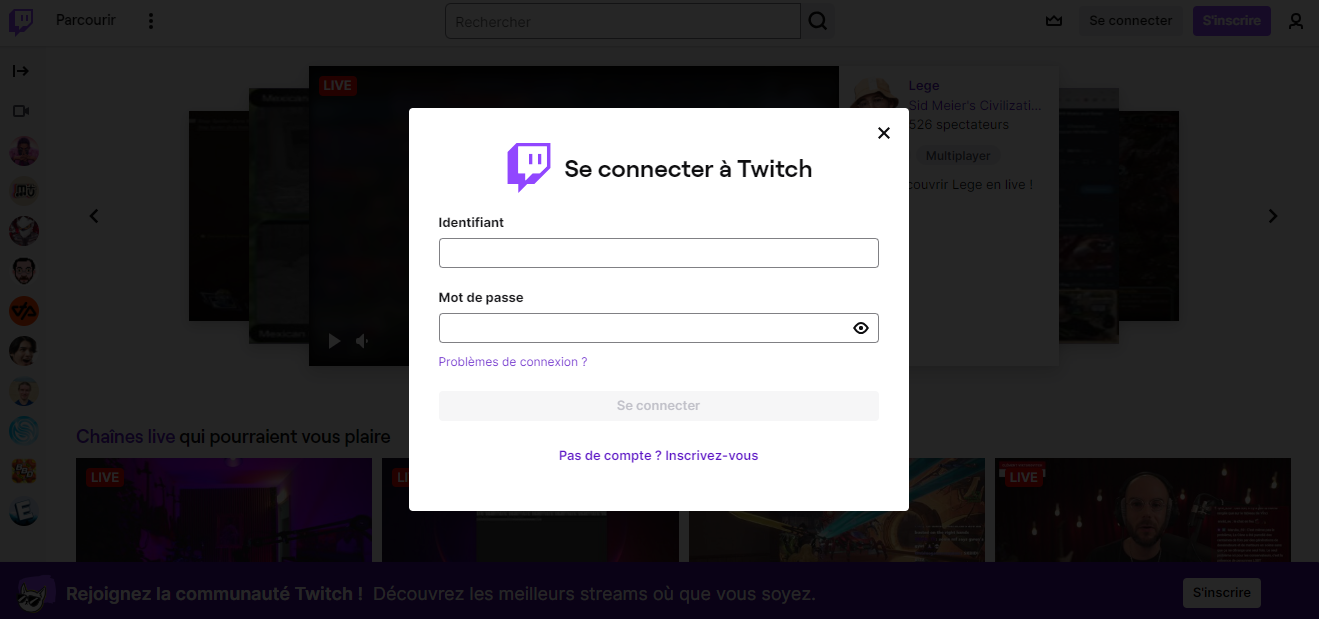1319x619 pixels.
Task: Click the Se connecter header button
Action: click(1130, 21)
